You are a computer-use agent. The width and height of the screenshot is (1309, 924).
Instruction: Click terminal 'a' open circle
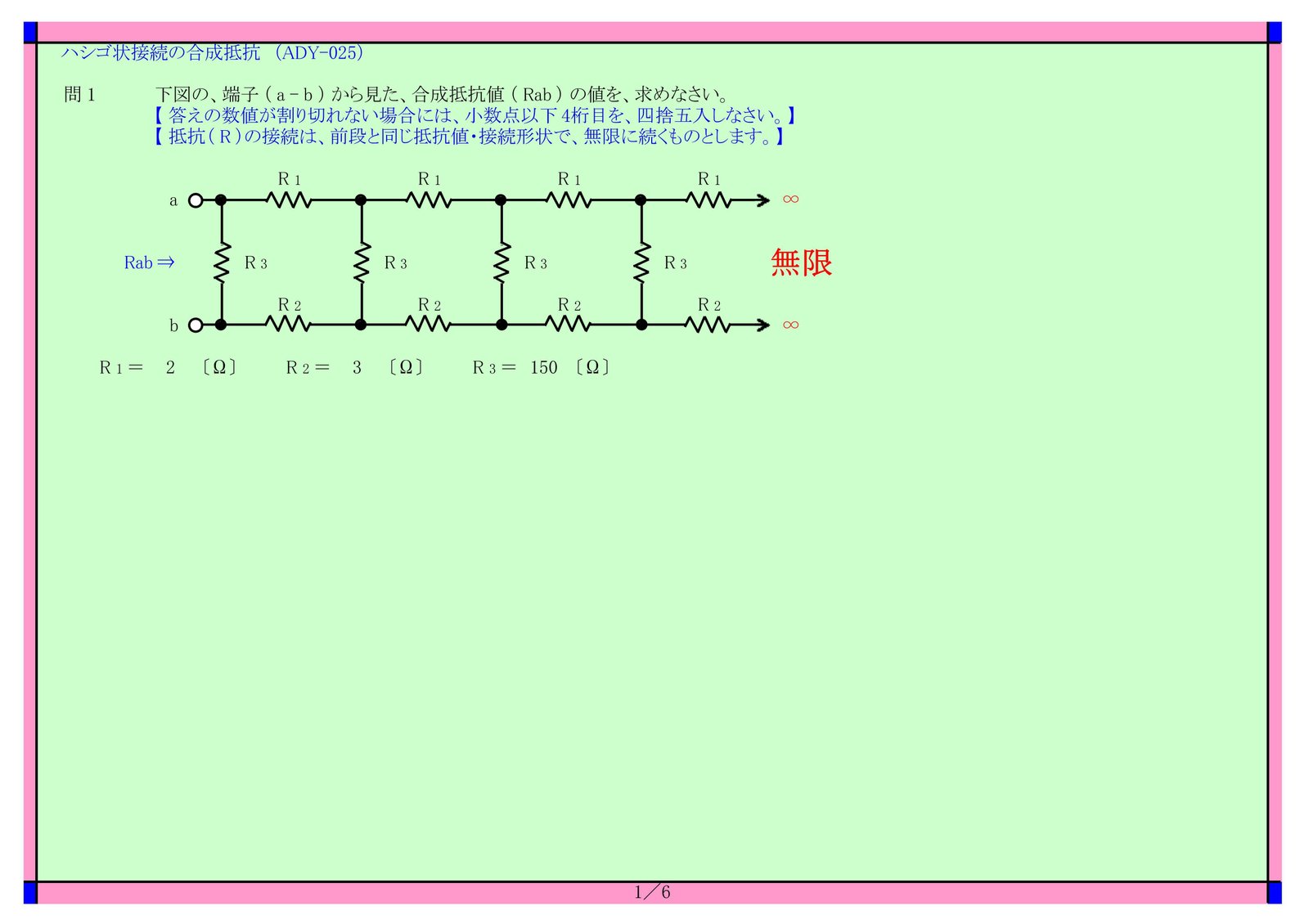click(x=196, y=200)
